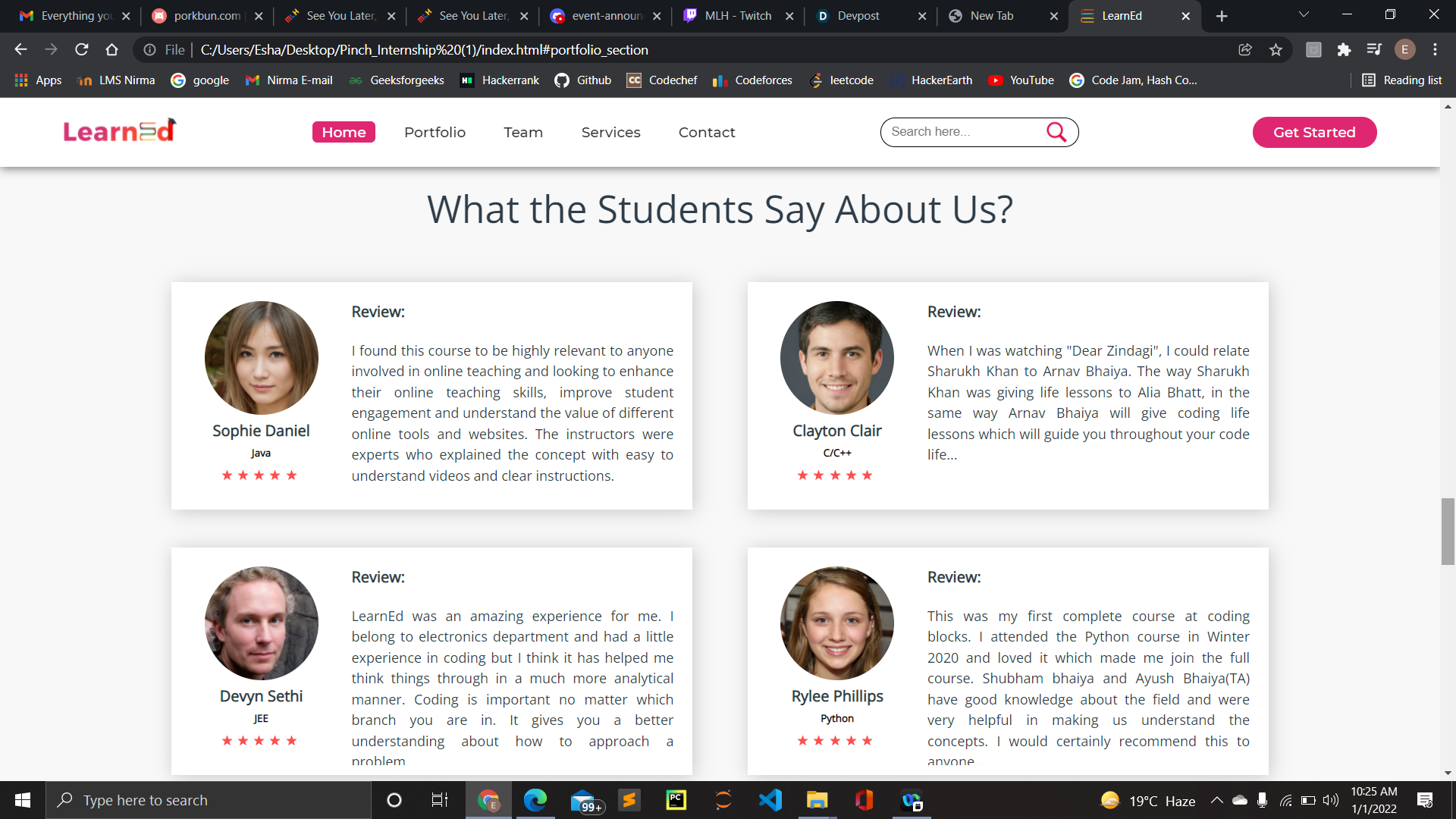This screenshot has height=819, width=1456.
Task: Click Sophie Daniel's profile photo
Action: coord(261,358)
